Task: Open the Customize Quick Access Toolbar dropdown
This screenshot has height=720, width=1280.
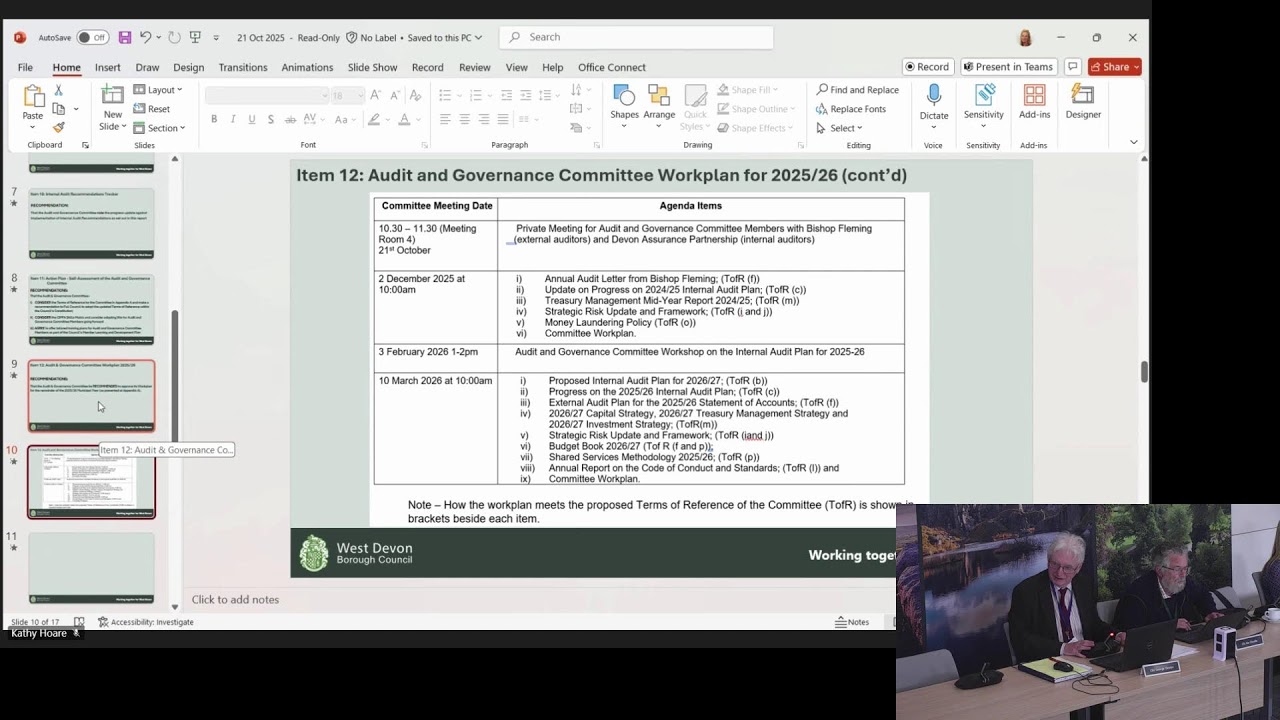Action: pyautogui.click(x=216, y=38)
